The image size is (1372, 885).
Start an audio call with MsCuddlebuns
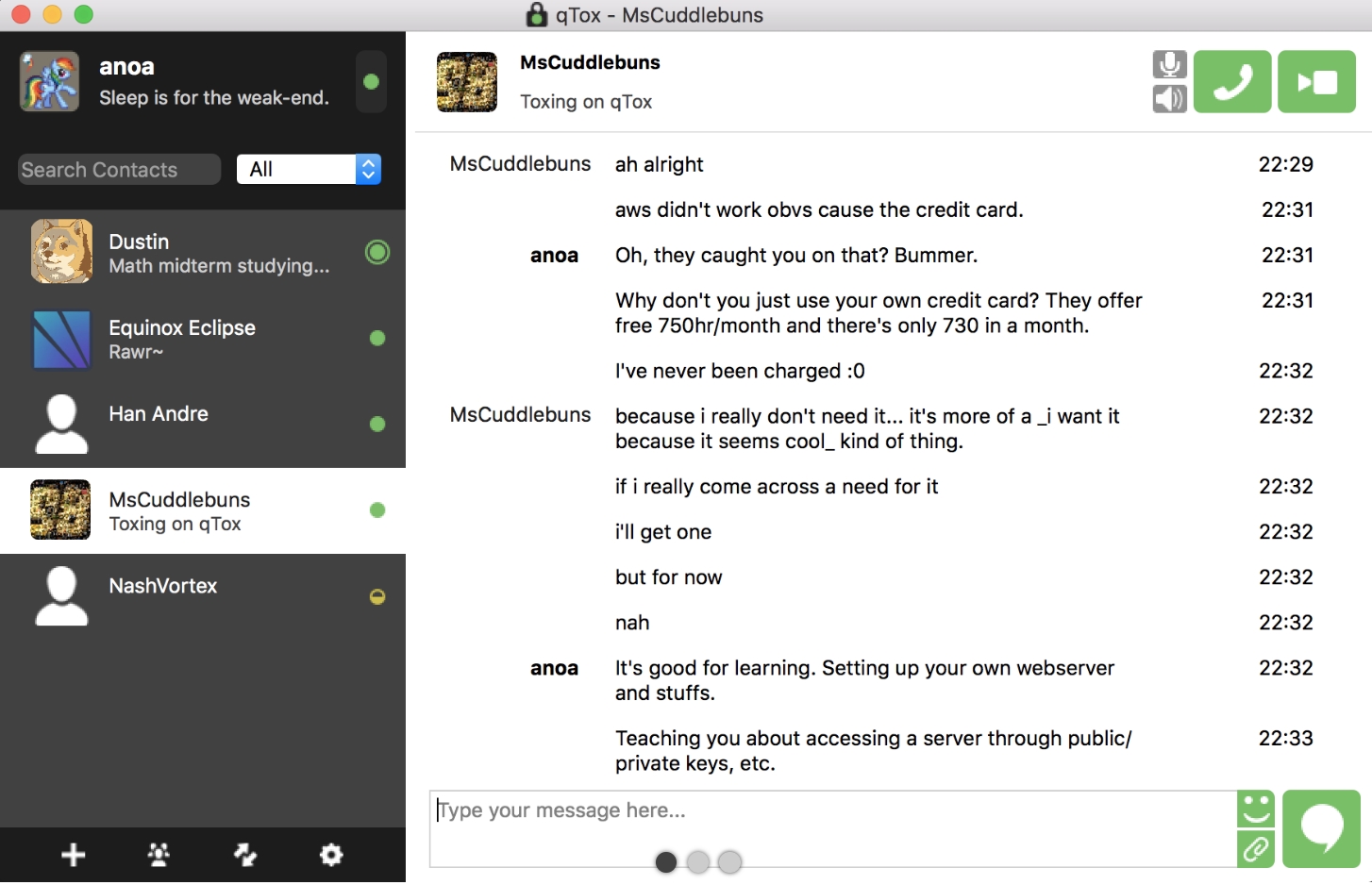[1232, 82]
